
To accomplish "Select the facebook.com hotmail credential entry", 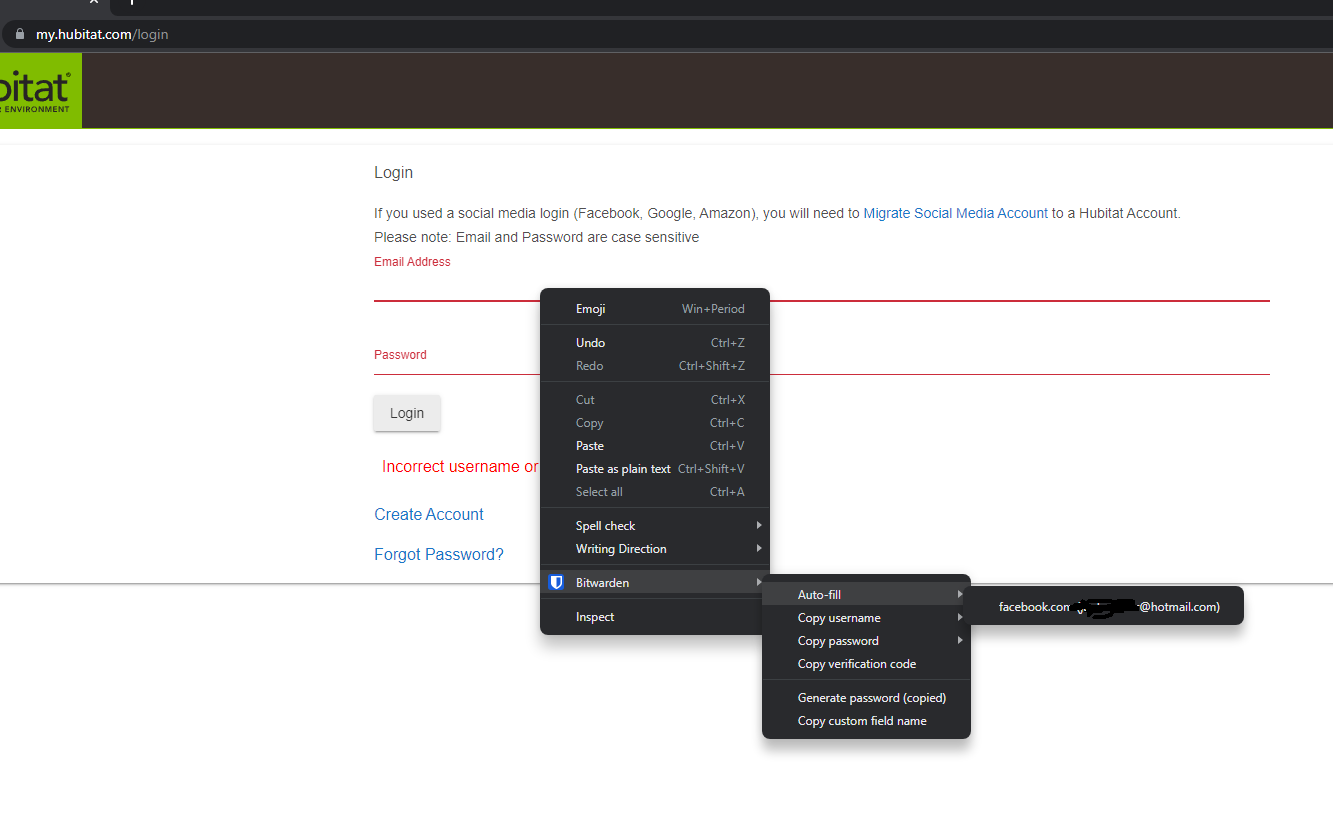I will tap(1105, 606).
